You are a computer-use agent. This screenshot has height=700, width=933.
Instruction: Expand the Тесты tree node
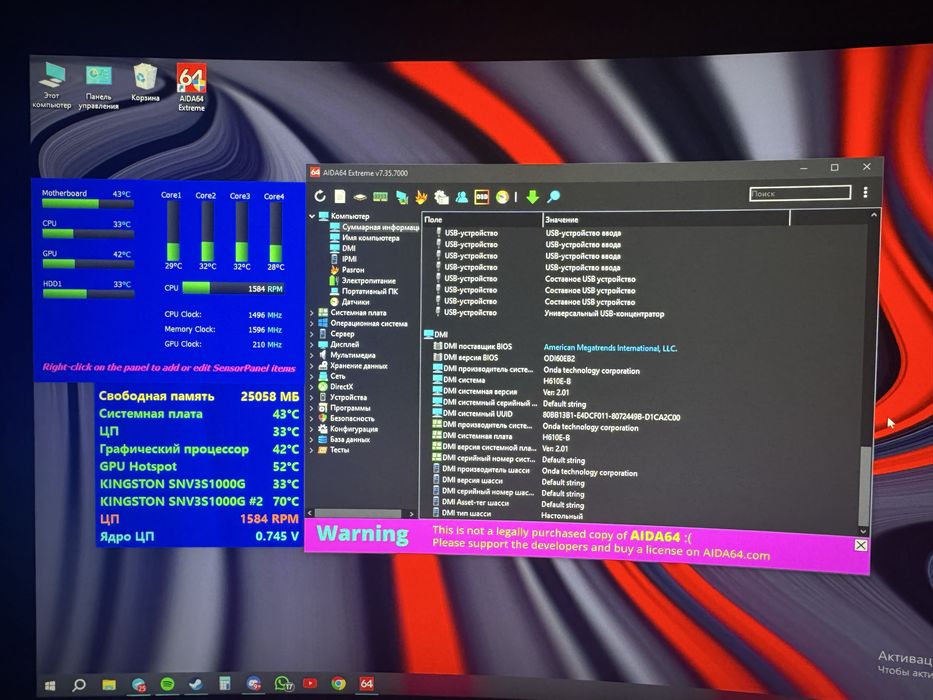pyautogui.click(x=311, y=450)
